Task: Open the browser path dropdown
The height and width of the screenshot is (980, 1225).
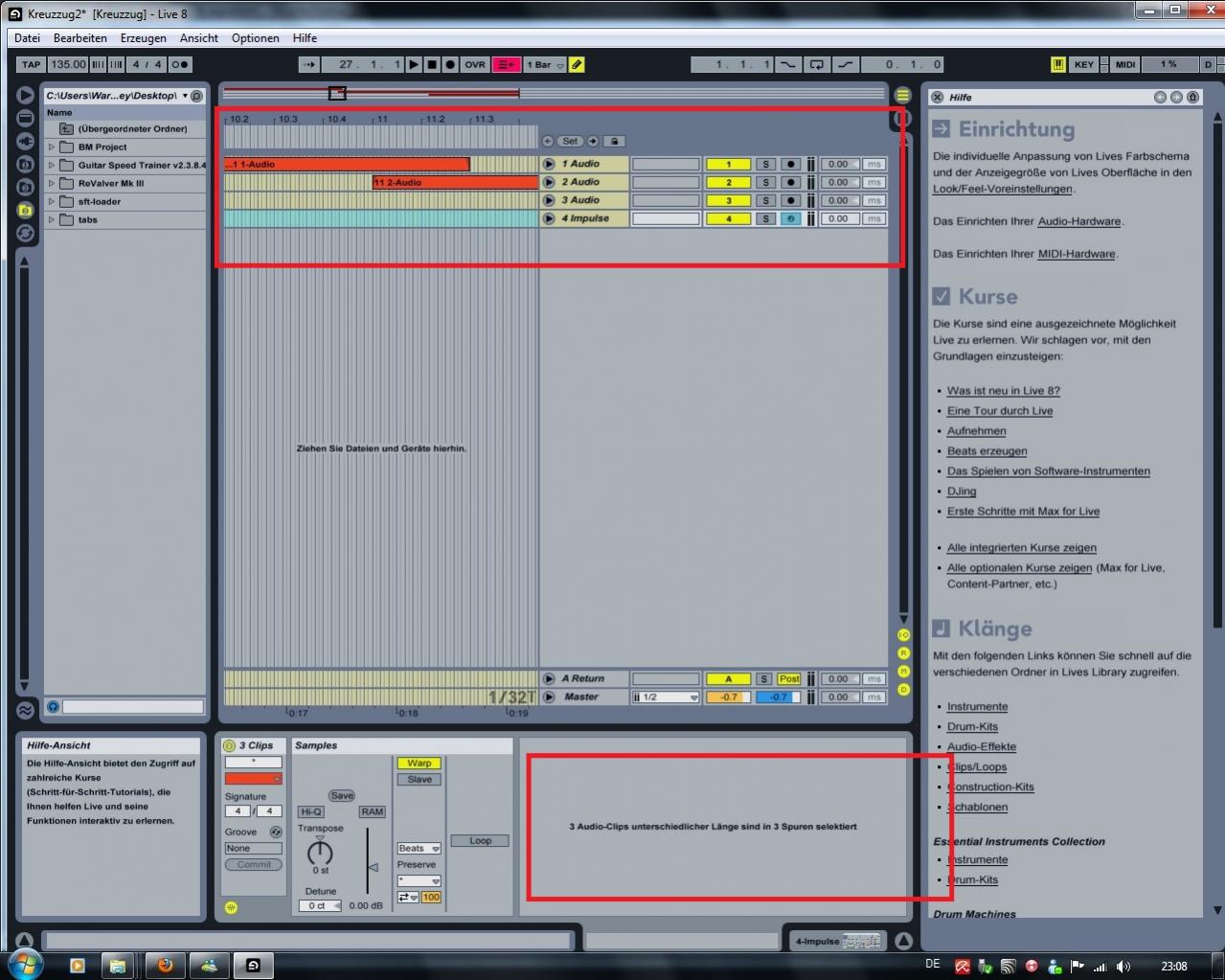Action: pos(185,96)
